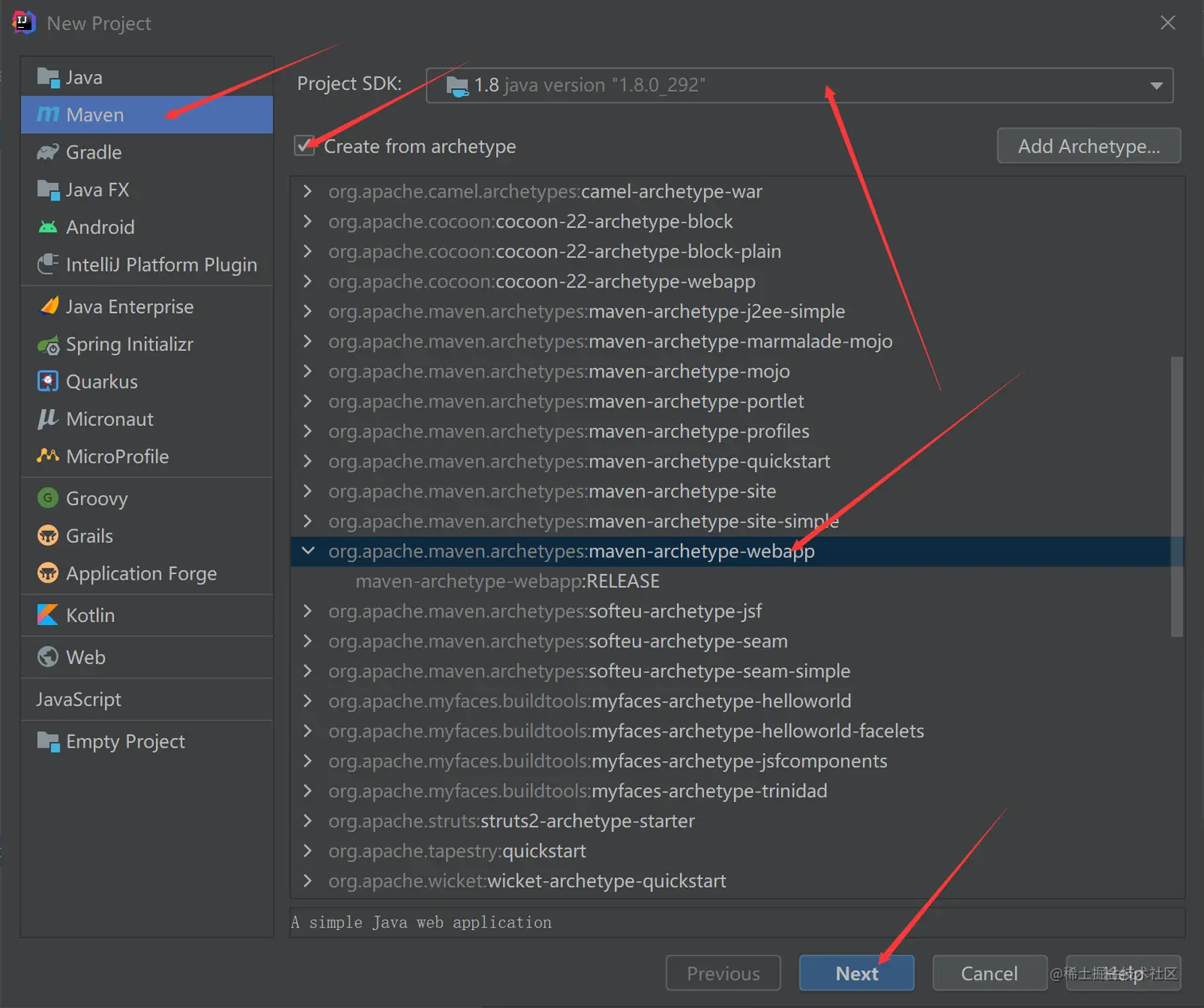Select myfaces-archetype-trinidad row text
Viewport: 1204px width, 1008px height.
[x=577, y=791]
